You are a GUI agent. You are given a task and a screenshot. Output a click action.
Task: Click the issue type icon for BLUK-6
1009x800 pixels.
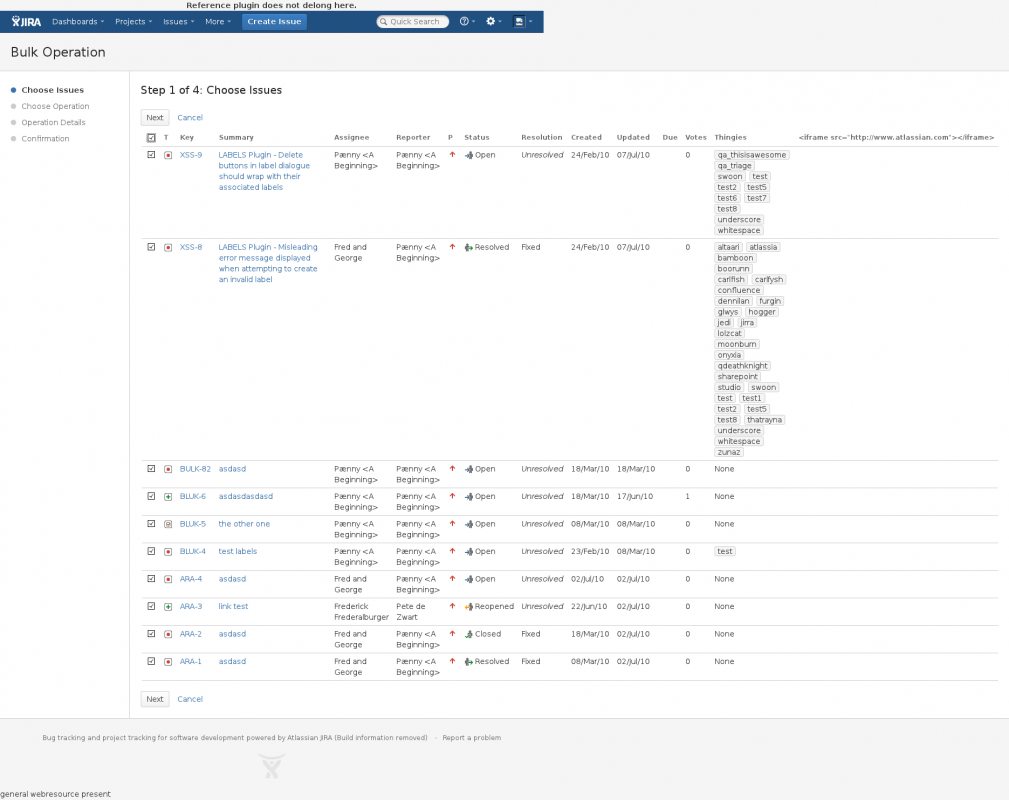[168, 497]
